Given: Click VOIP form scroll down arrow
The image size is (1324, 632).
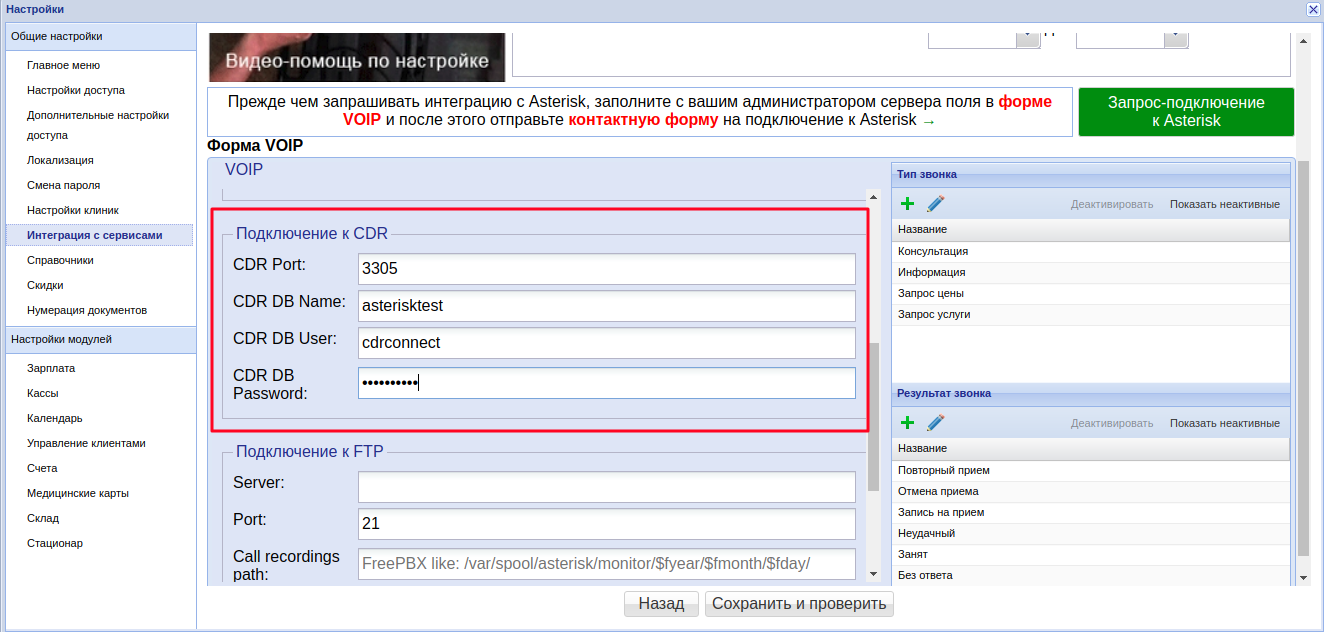Looking at the screenshot, I should [873, 574].
